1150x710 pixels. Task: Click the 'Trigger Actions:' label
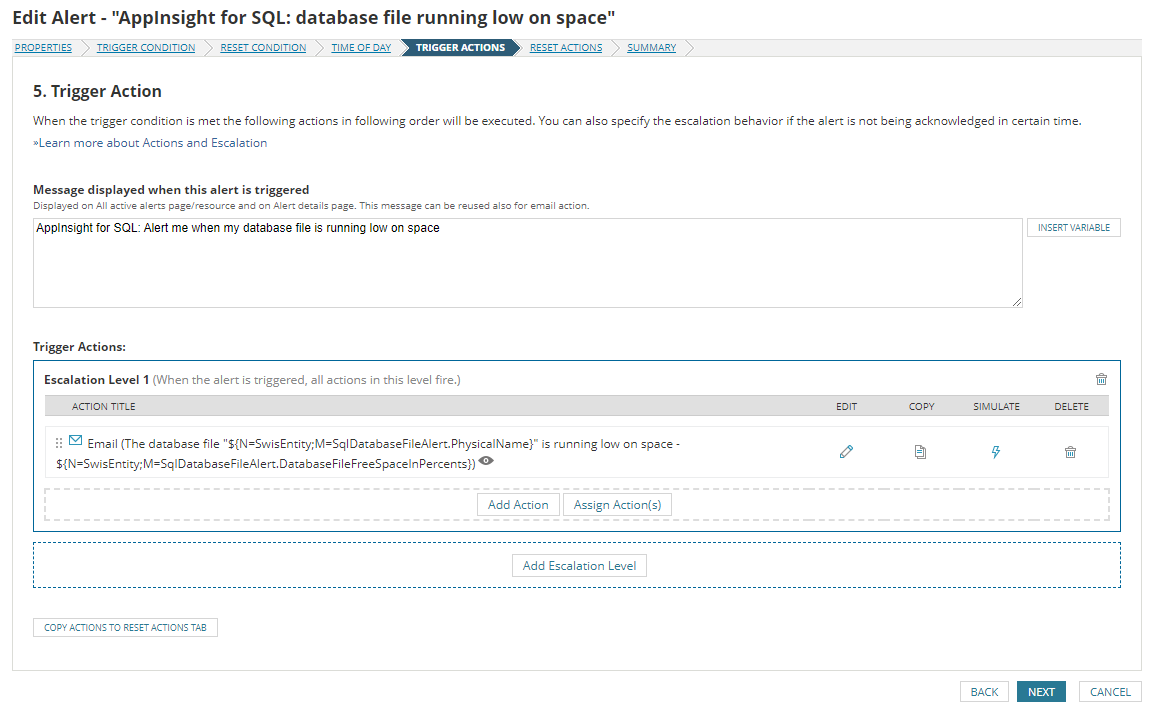tap(79, 347)
